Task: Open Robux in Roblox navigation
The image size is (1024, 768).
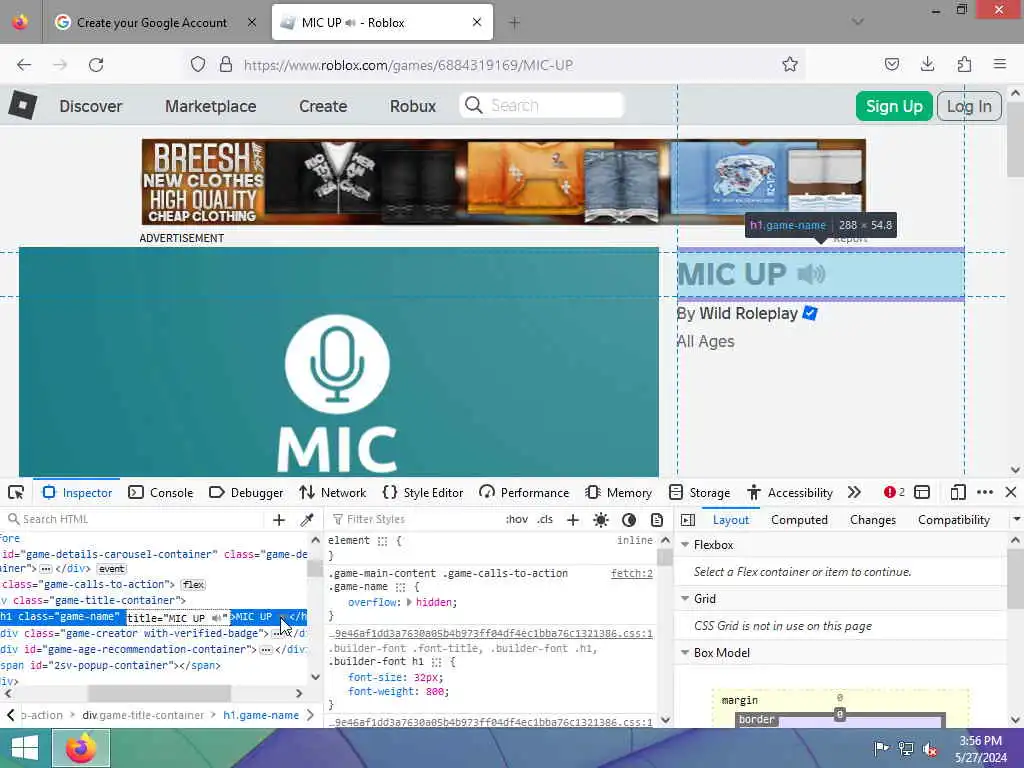Action: [413, 106]
